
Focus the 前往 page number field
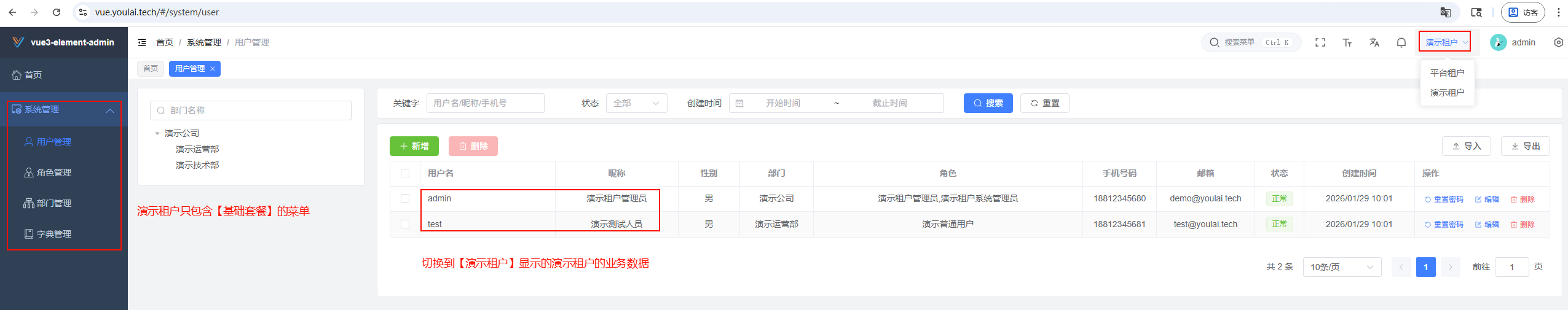click(x=1512, y=267)
